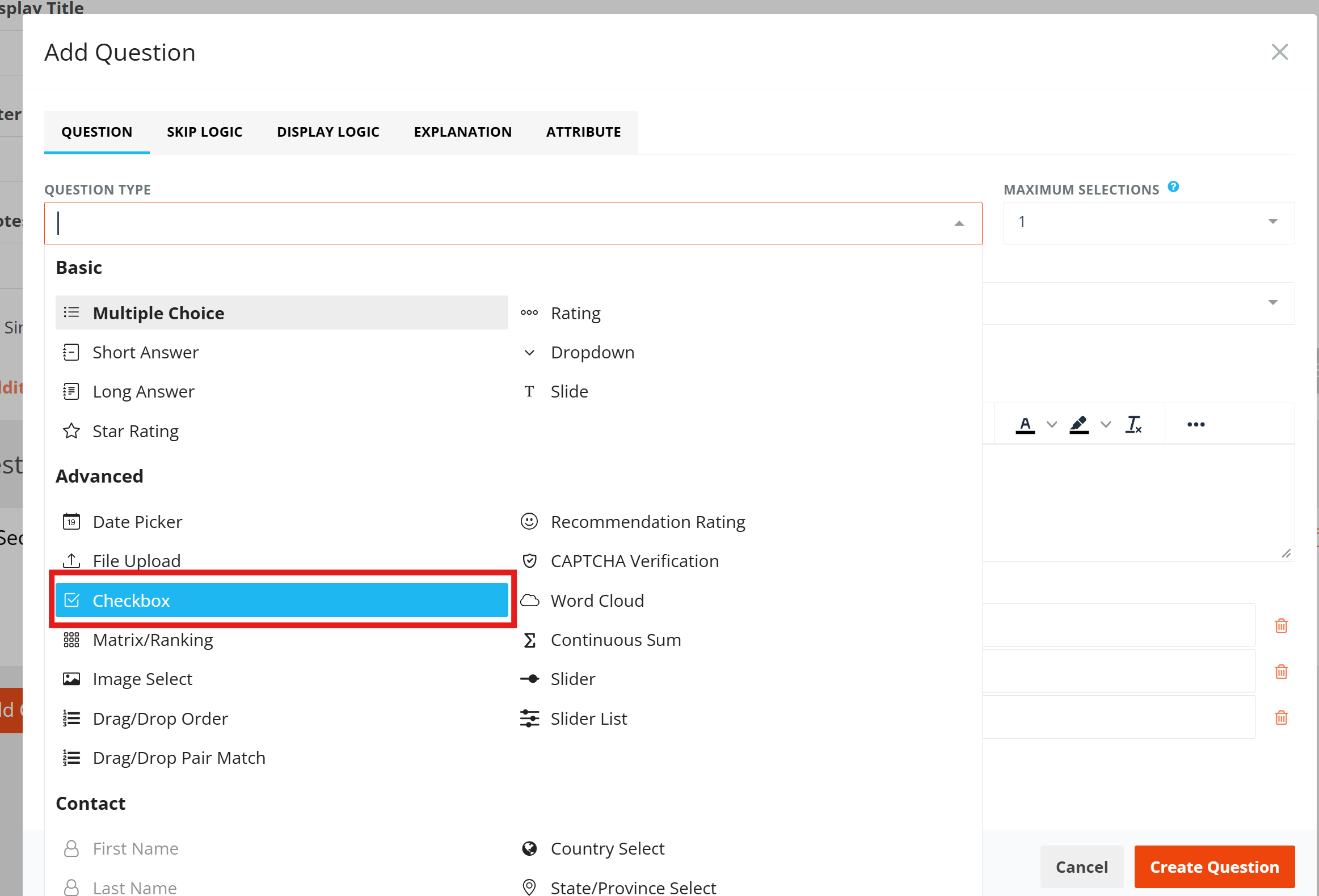Screen dimensions: 1319x896
Task: Open the font color tool
Action: pyautogui.click(x=1025, y=424)
